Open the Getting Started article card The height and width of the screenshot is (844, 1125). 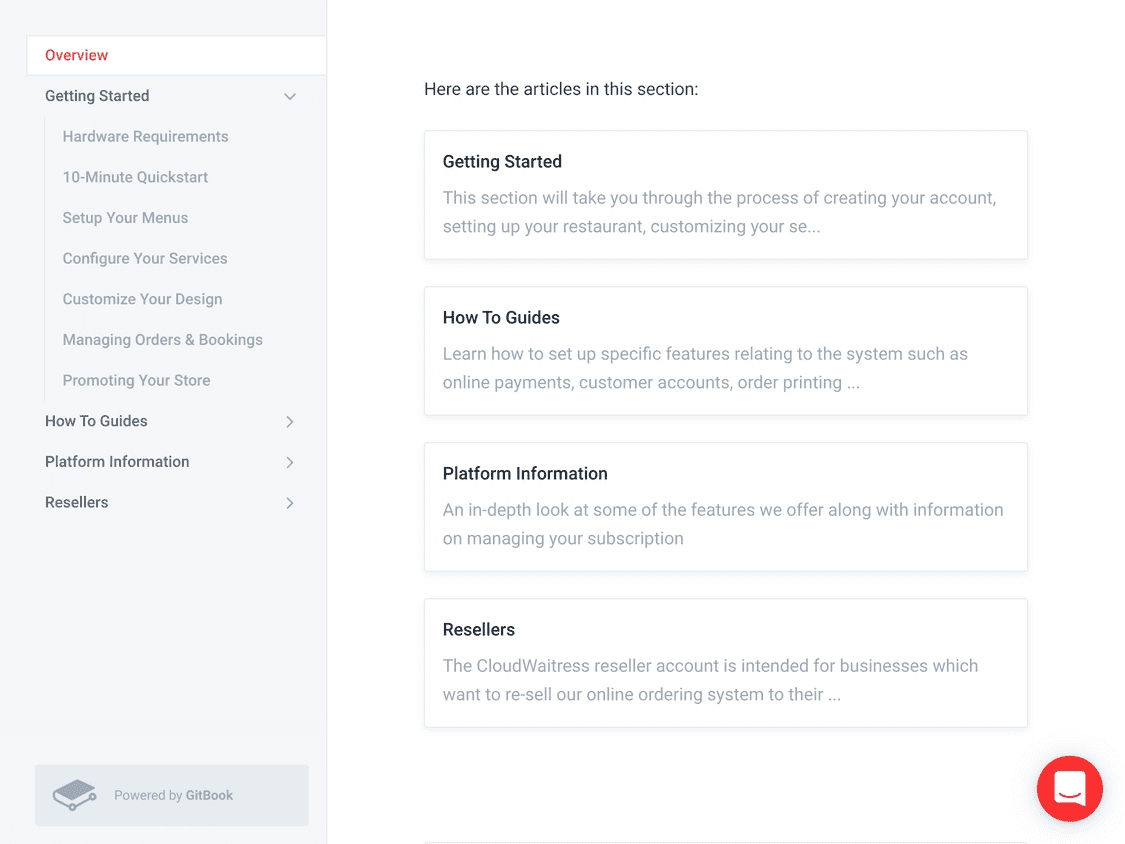coord(725,195)
